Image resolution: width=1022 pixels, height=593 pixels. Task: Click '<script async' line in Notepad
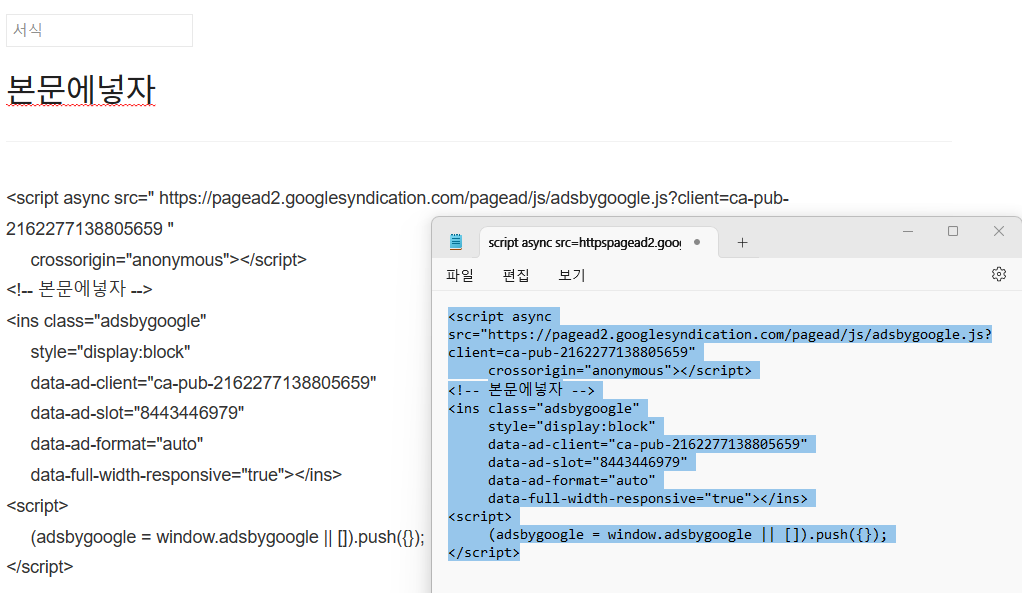tap(500, 317)
